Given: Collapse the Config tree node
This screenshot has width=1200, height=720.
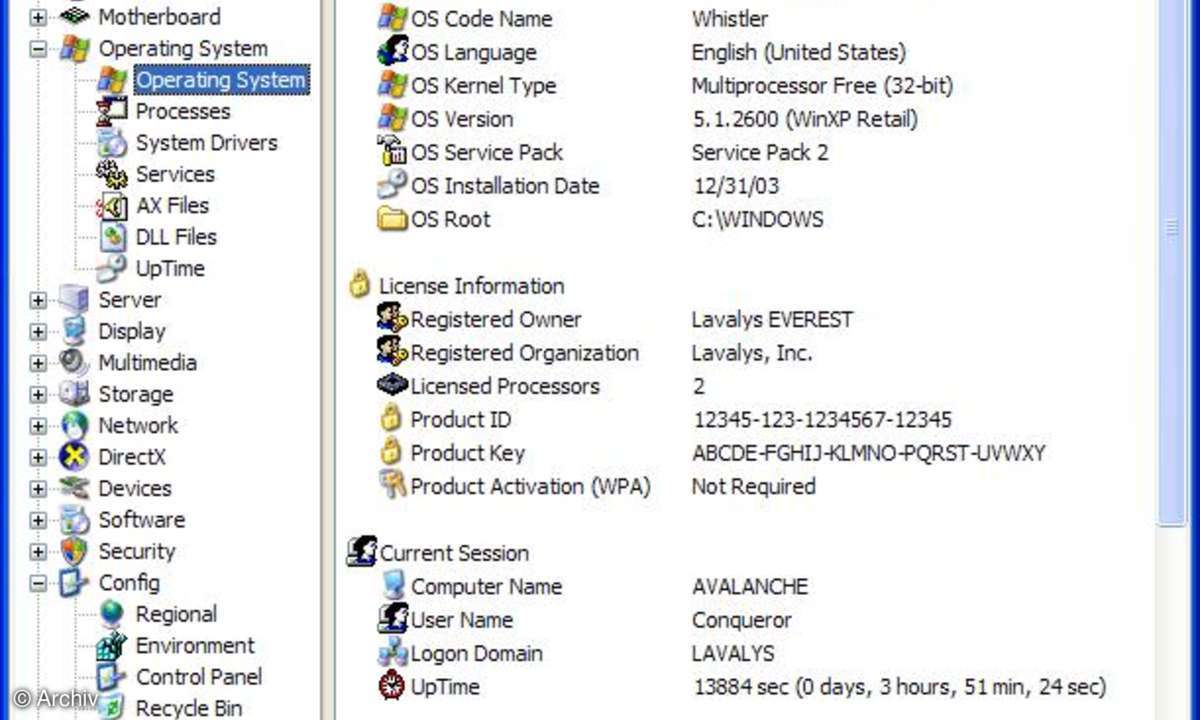Looking at the screenshot, I should (x=38, y=583).
